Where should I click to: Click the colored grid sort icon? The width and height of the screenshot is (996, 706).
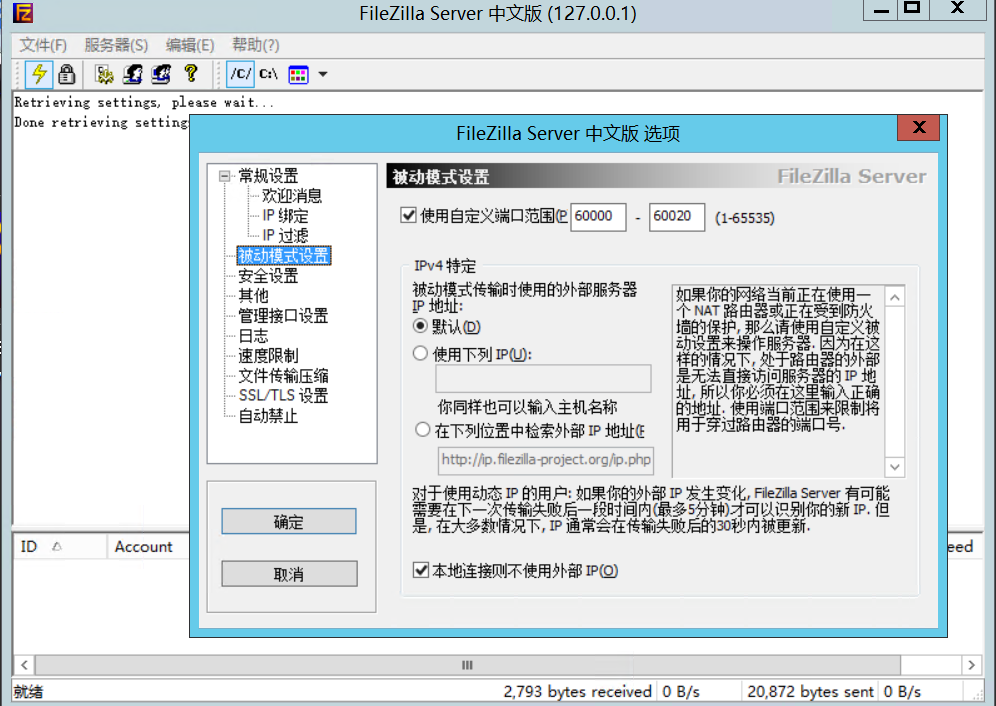point(299,74)
